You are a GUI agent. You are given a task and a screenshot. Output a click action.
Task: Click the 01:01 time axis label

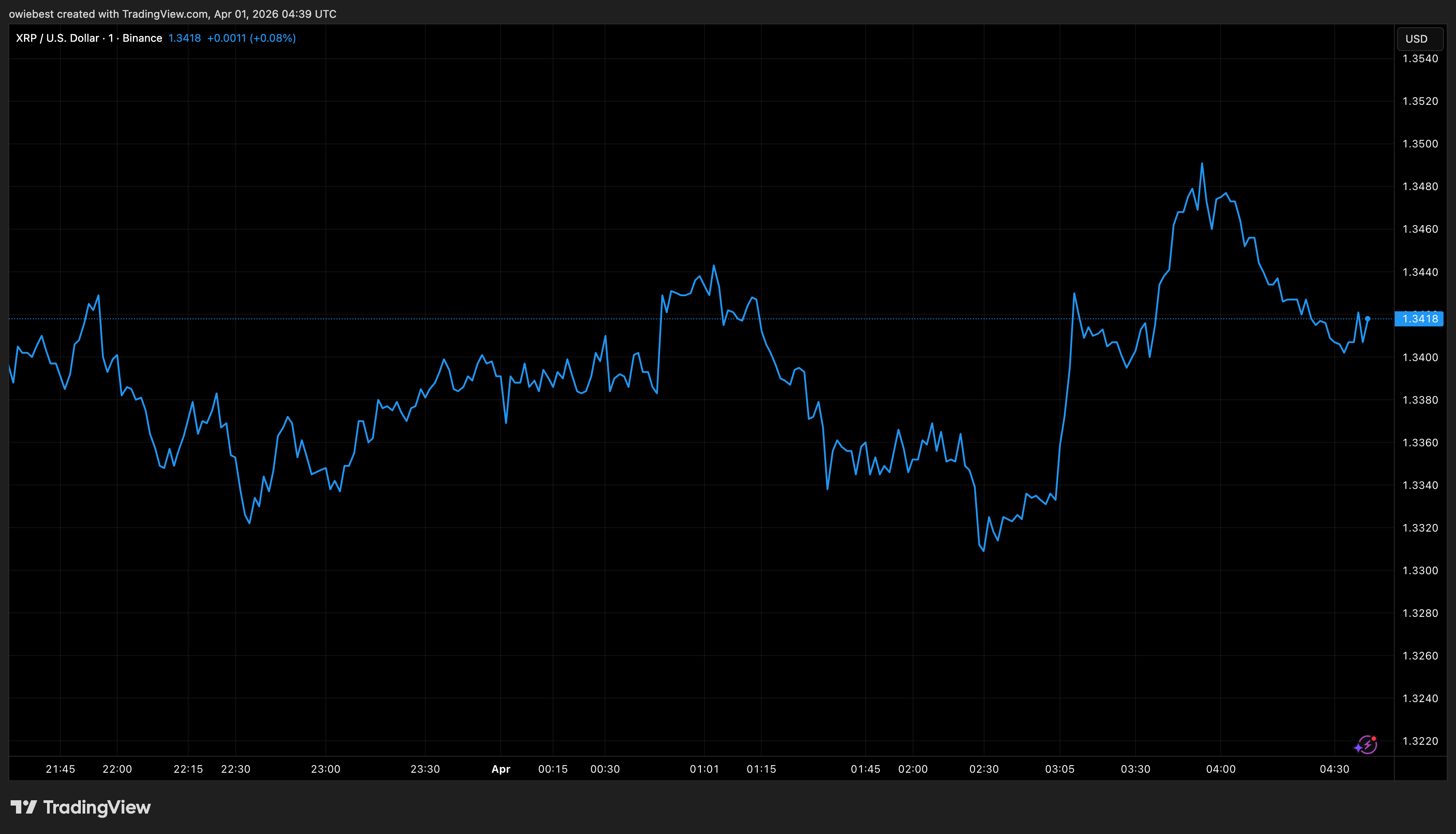pyautogui.click(x=704, y=769)
